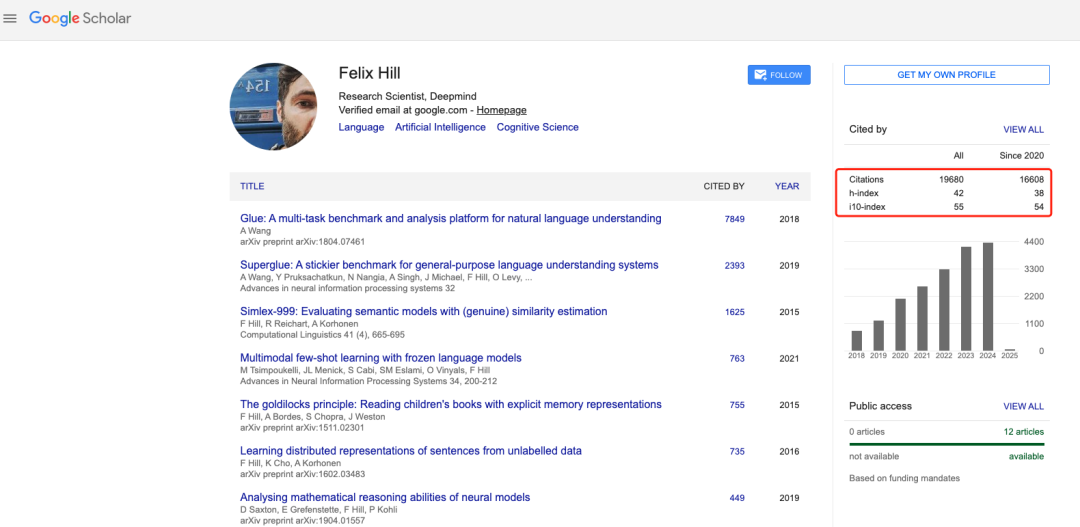The height and width of the screenshot is (527, 1080).
Task: Sort articles by Cited By header
Action: pos(724,186)
